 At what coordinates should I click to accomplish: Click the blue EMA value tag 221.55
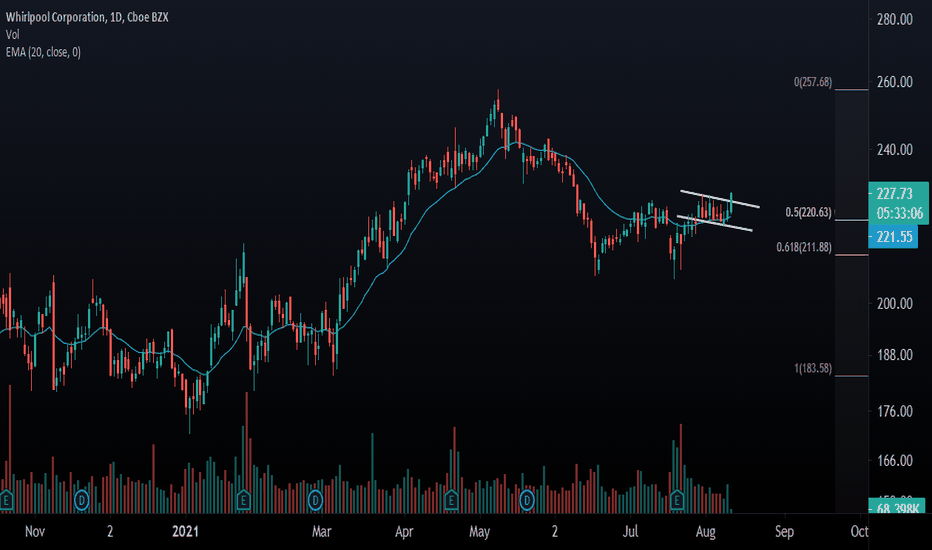tap(893, 237)
